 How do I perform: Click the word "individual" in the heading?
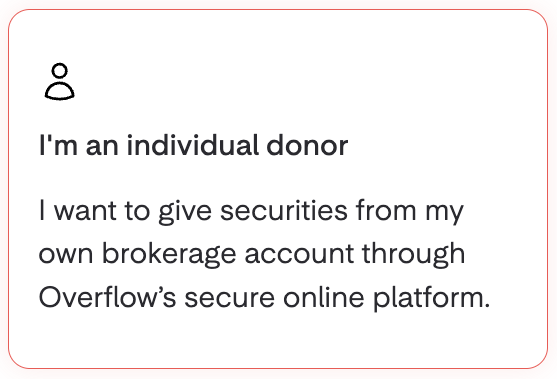tap(192, 145)
